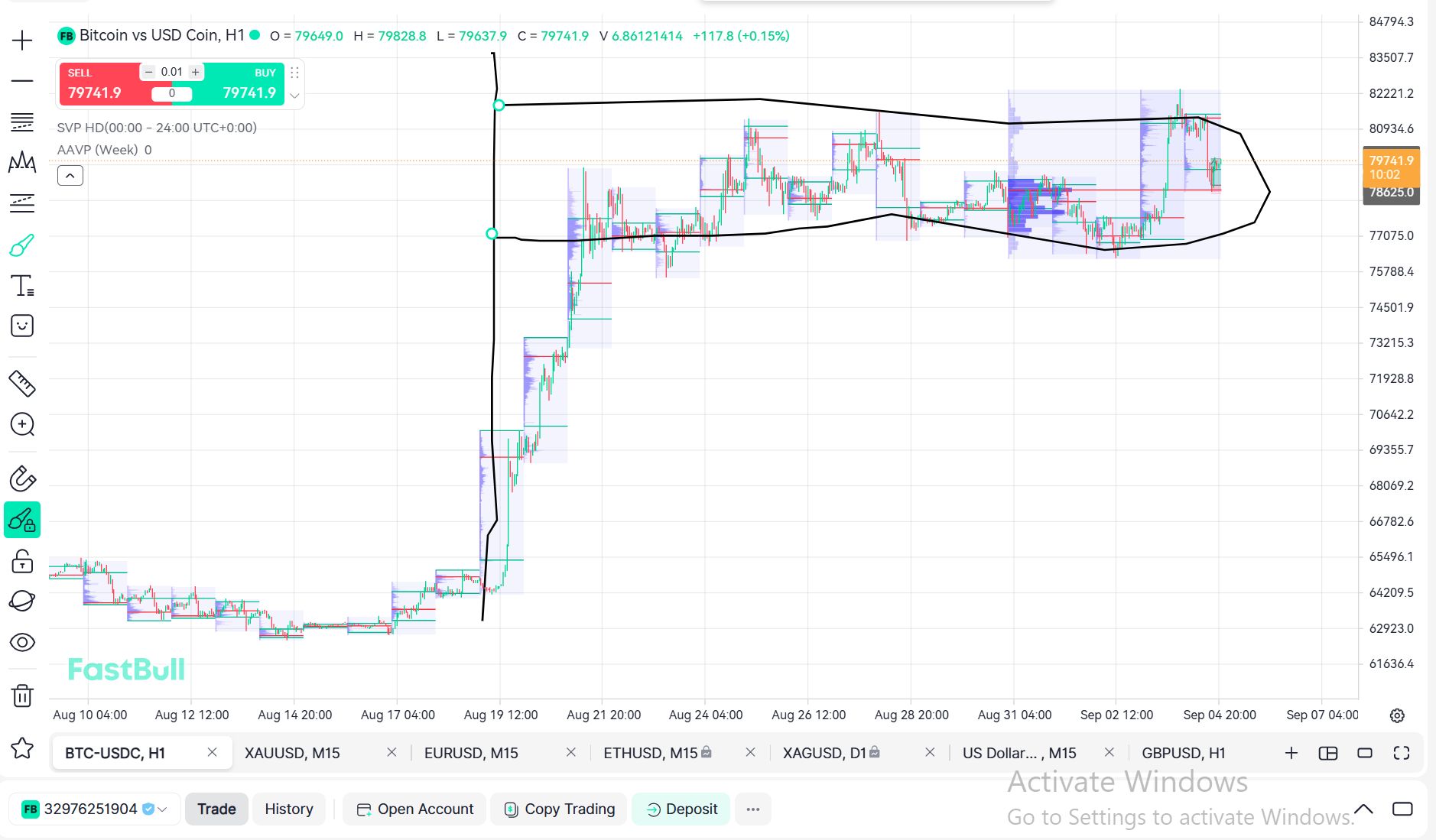Select the ruler measure tool
This screenshot has width=1436, height=840.
click(22, 384)
